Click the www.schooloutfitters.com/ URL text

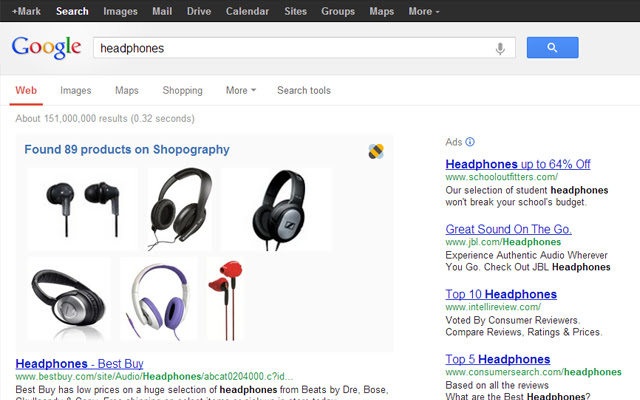click(502, 177)
